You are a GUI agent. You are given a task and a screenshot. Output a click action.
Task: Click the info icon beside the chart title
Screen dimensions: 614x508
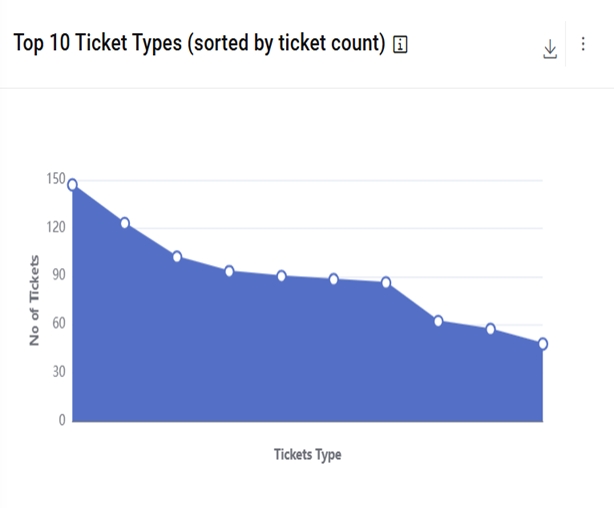coord(401,45)
